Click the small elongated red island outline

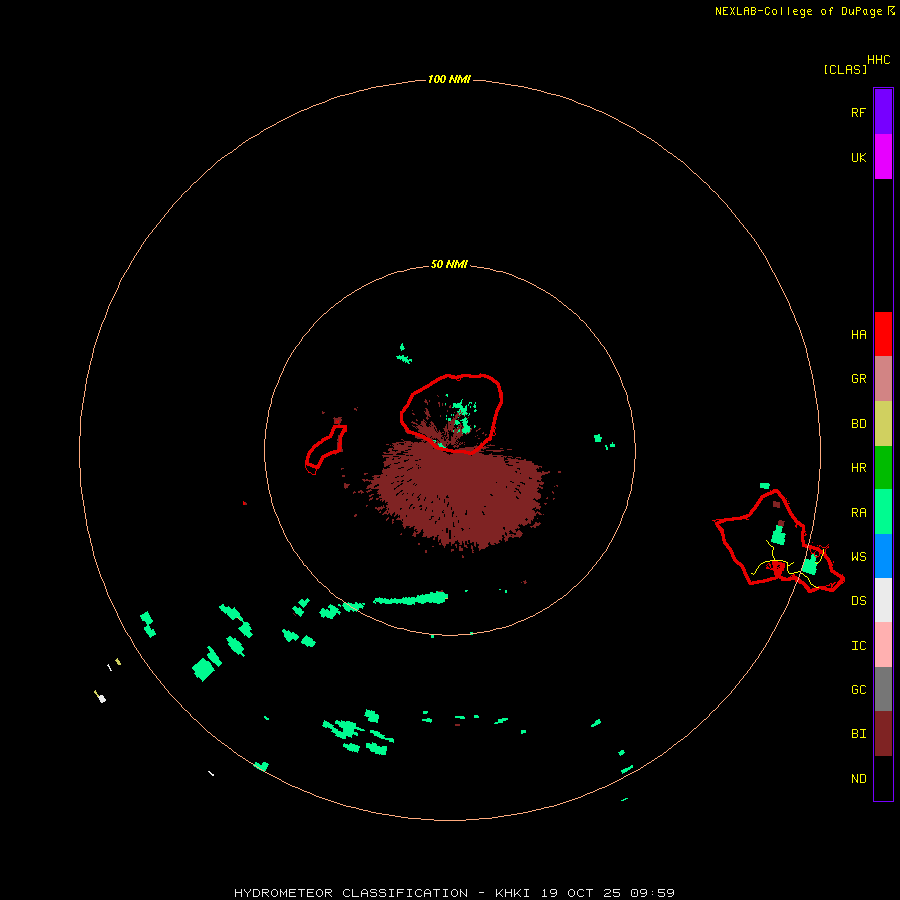pyautogui.click(x=326, y=449)
